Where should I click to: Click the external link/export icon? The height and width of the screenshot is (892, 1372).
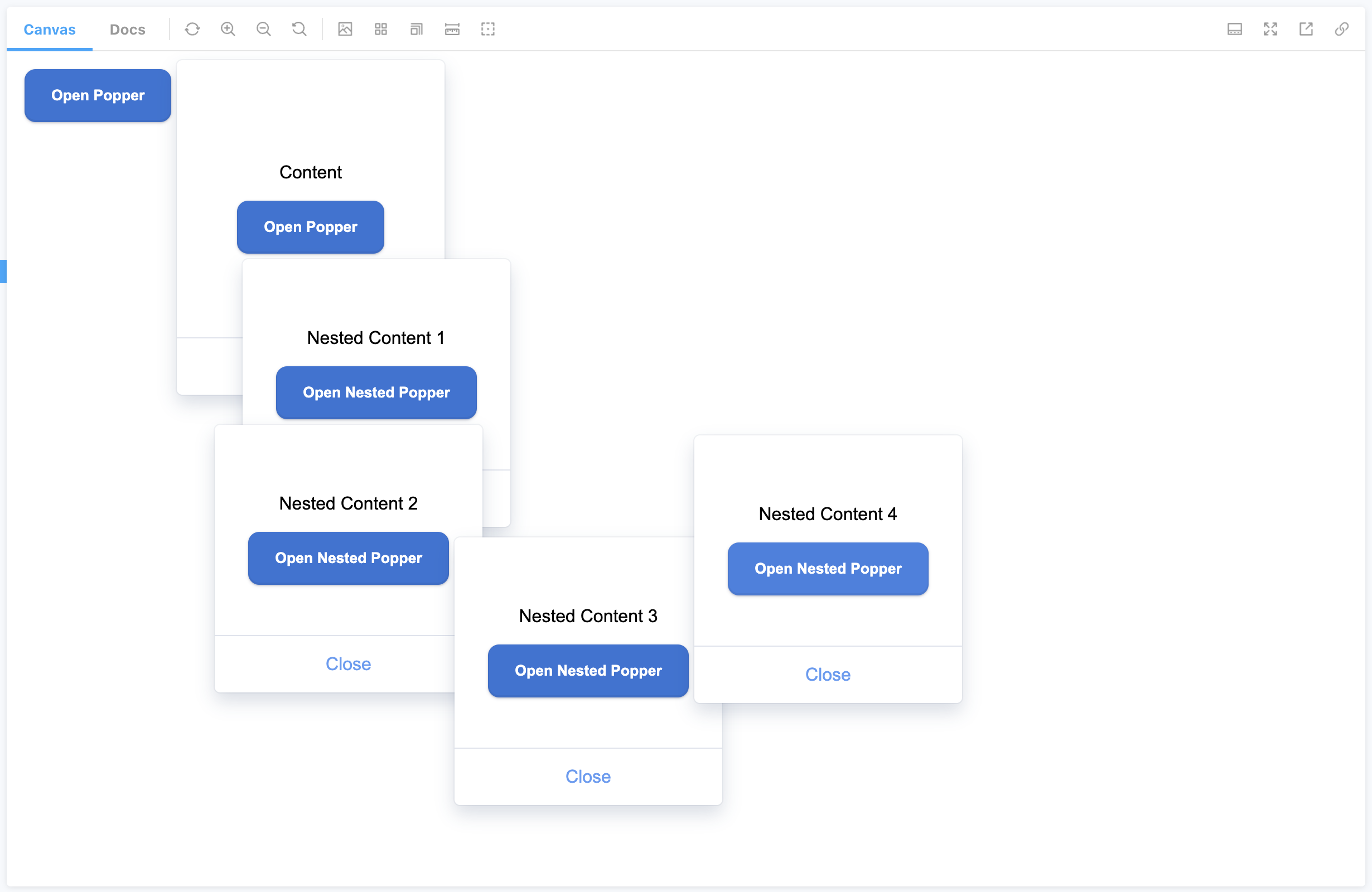(x=1306, y=29)
